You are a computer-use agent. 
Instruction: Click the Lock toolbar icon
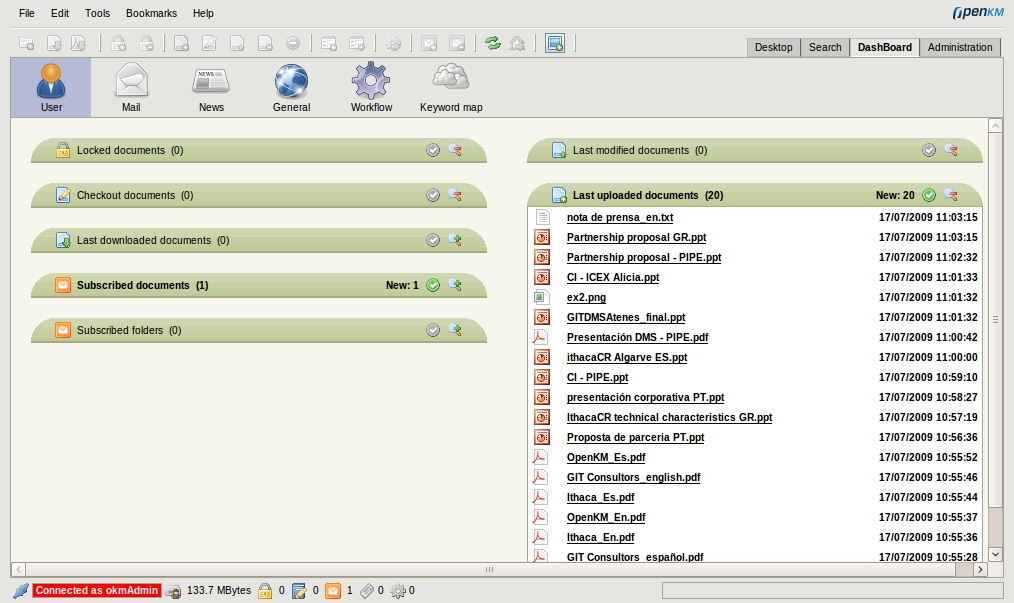tap(118, 43)
